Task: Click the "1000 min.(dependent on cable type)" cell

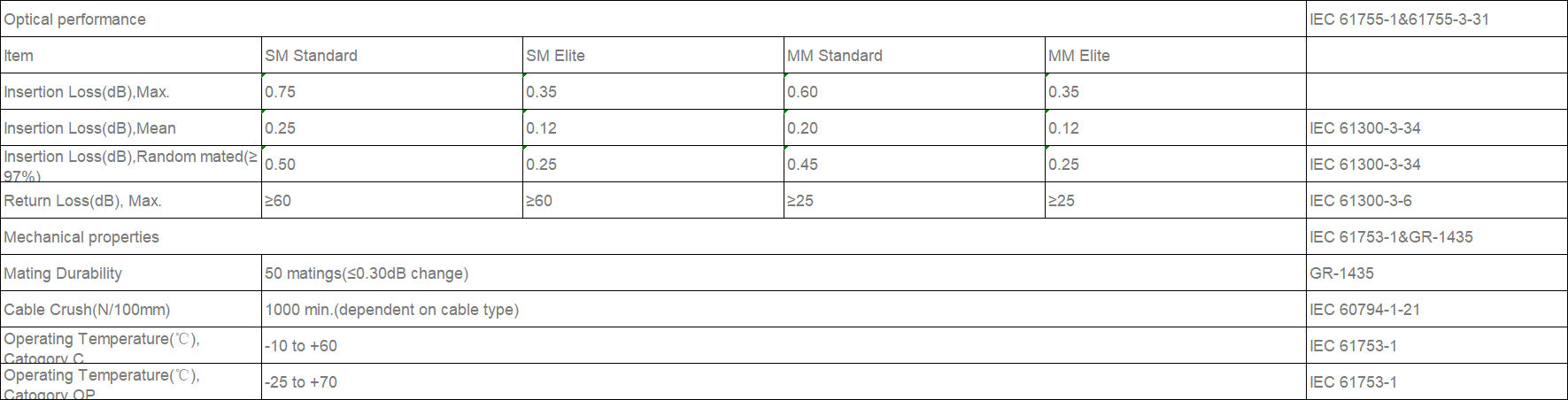Action: coord(391,310)
